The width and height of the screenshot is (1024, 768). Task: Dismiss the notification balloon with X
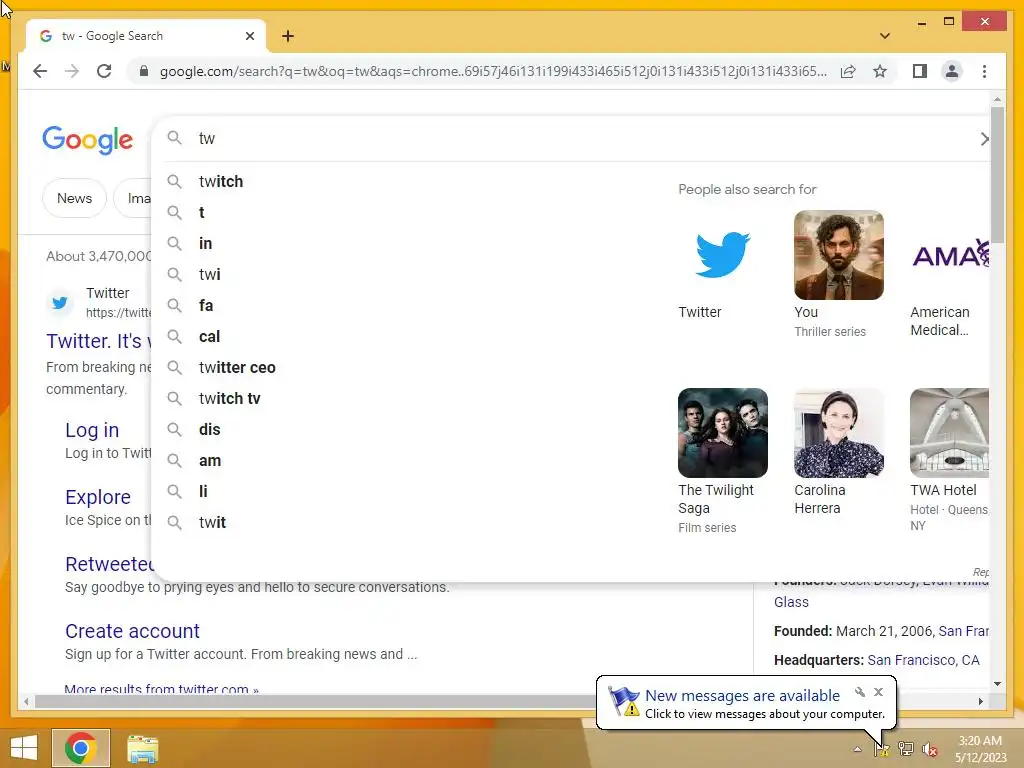(878, 692)
